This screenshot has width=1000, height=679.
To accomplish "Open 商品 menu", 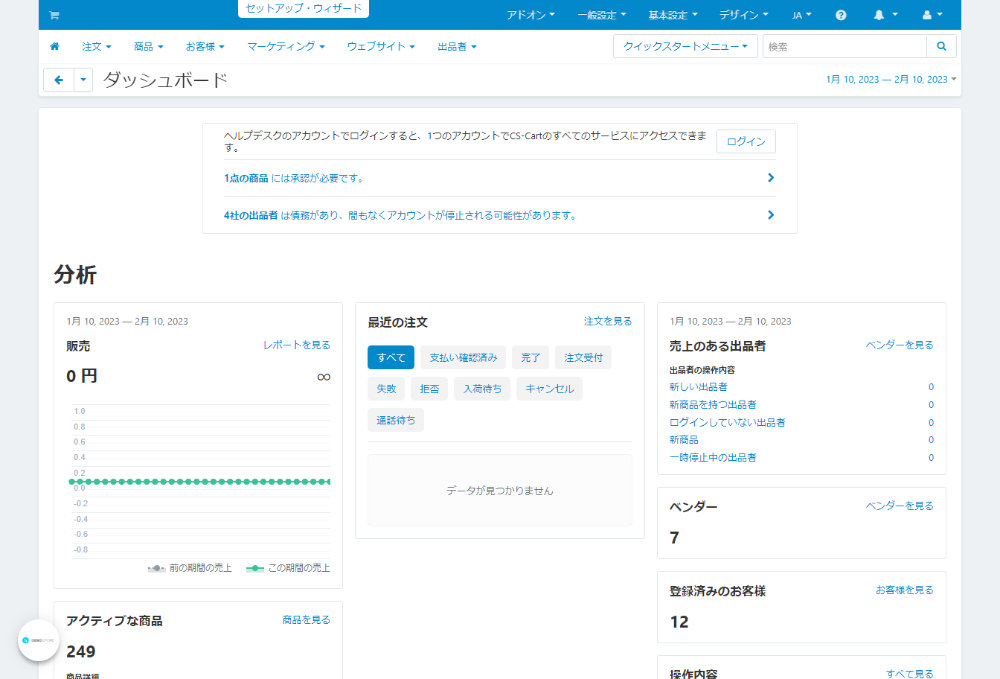I will [148, 47].
